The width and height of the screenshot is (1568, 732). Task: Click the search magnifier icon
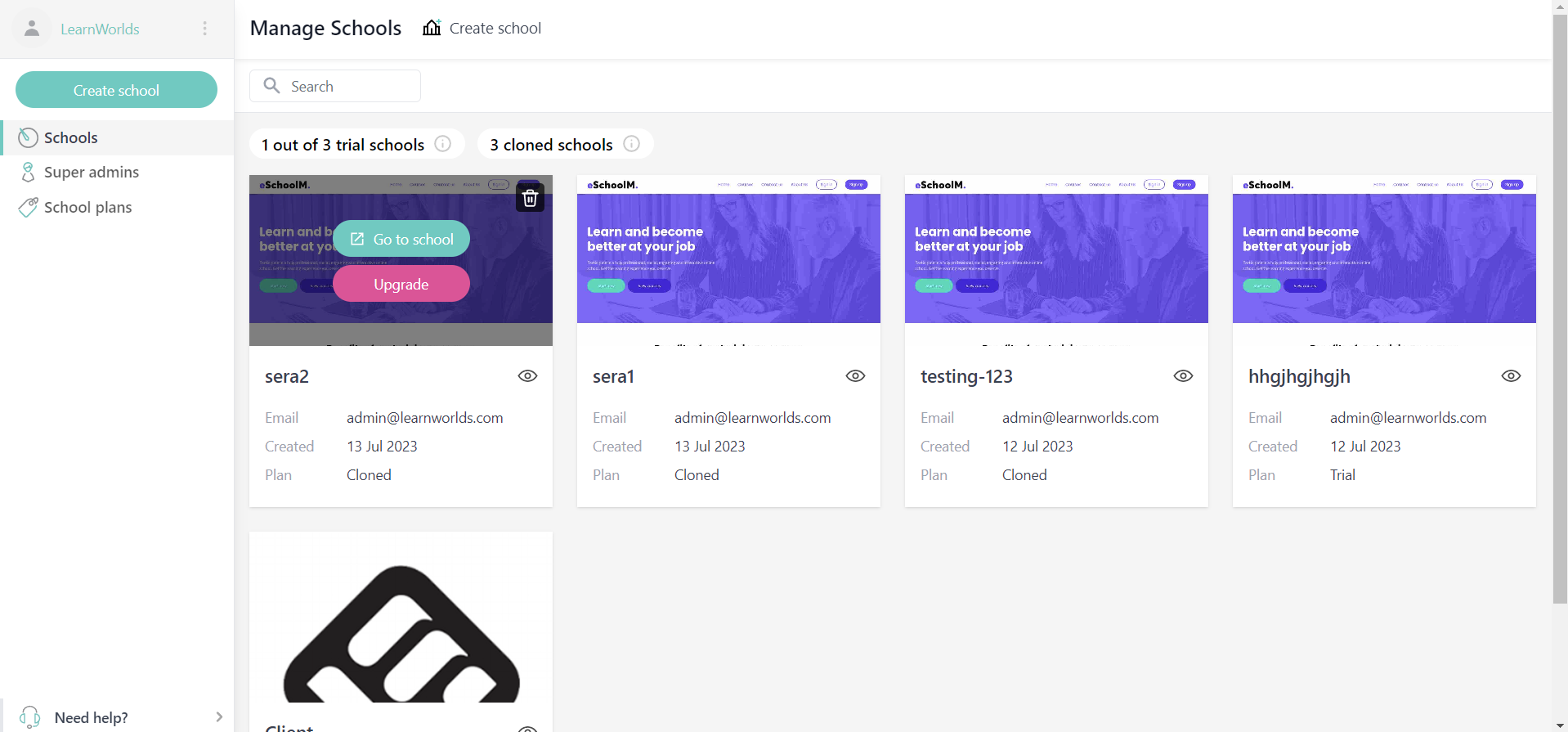pos(272,86)
